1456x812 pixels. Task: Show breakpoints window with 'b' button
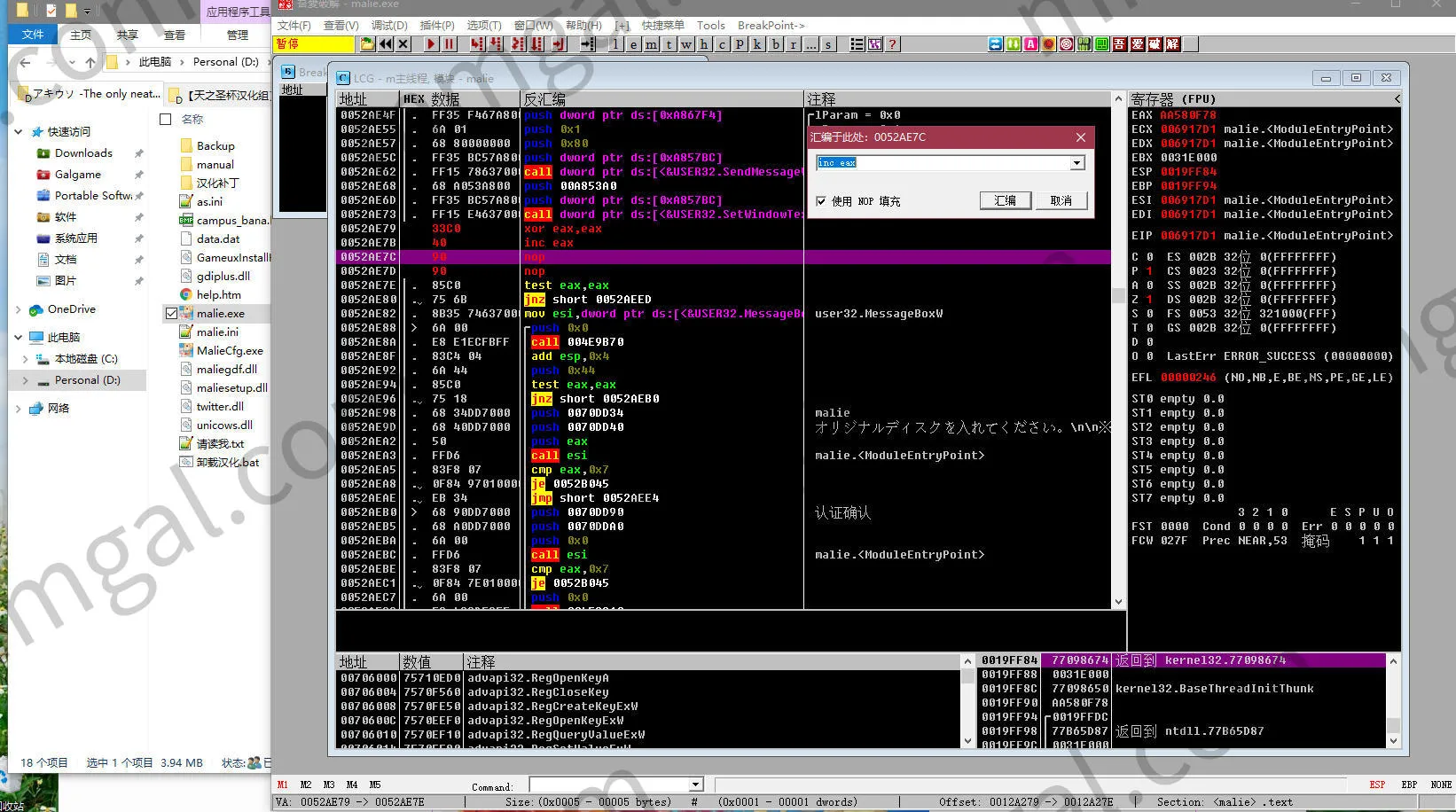776,44
